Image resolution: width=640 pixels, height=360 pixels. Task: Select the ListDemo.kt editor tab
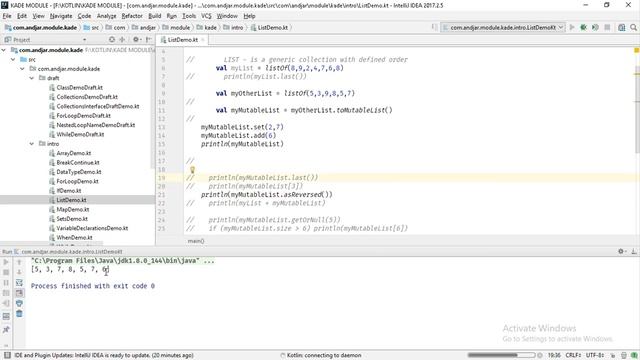point(182,40)
